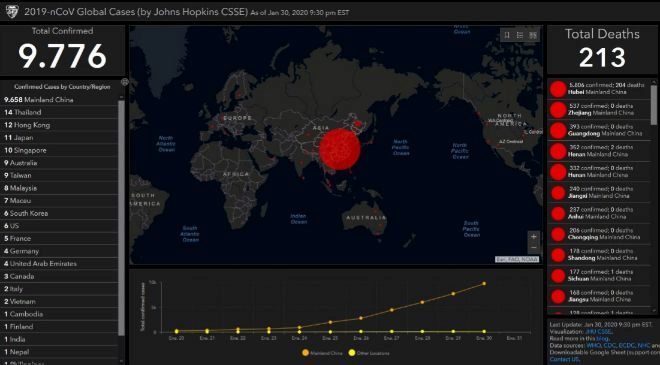Click the country list vertical scrollbar
660x365 pixels.
[x=121, y=218]
